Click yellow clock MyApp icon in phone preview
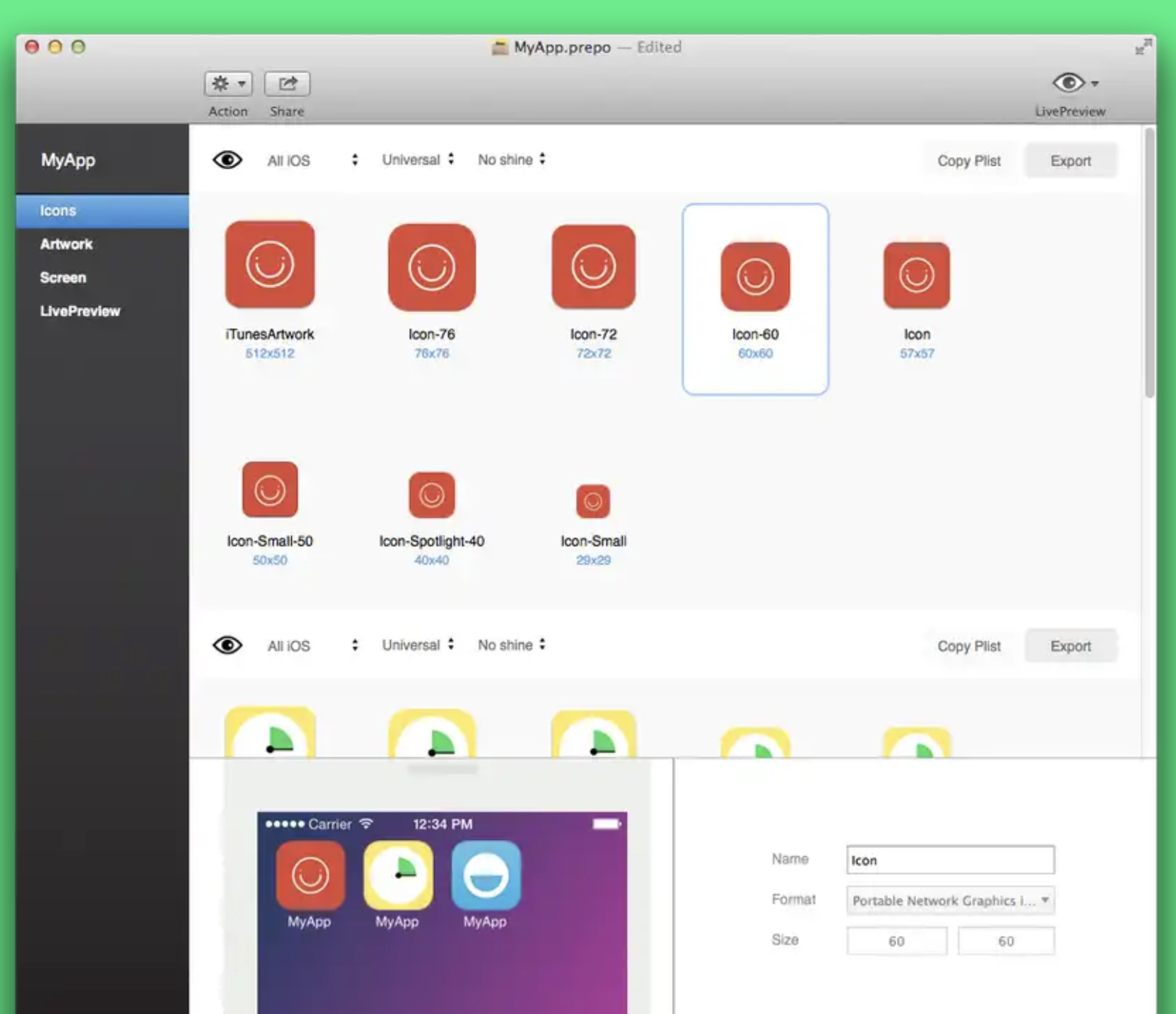Viewport: 1176px width, 1014px height. 398,875
